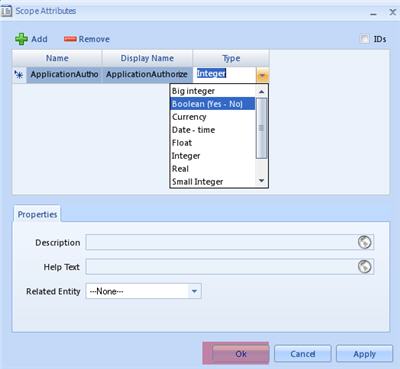Pick Float from the type list
The image size is (400, 369).
[213, 143]
